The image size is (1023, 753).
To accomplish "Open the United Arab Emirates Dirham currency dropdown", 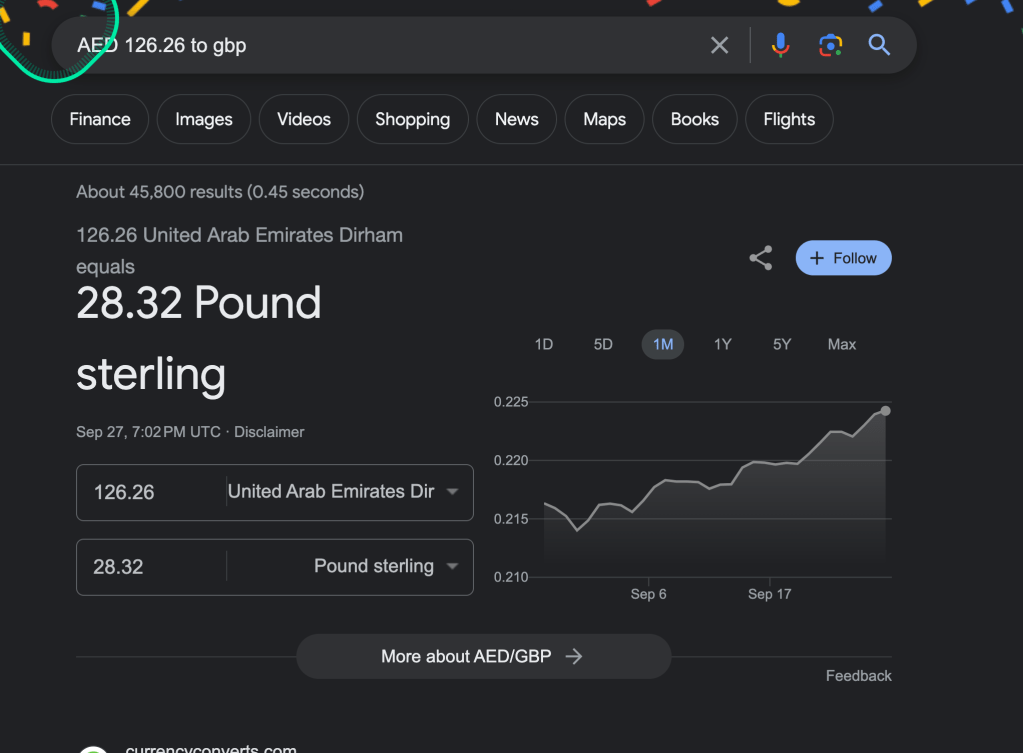I will tap(343, 491).
